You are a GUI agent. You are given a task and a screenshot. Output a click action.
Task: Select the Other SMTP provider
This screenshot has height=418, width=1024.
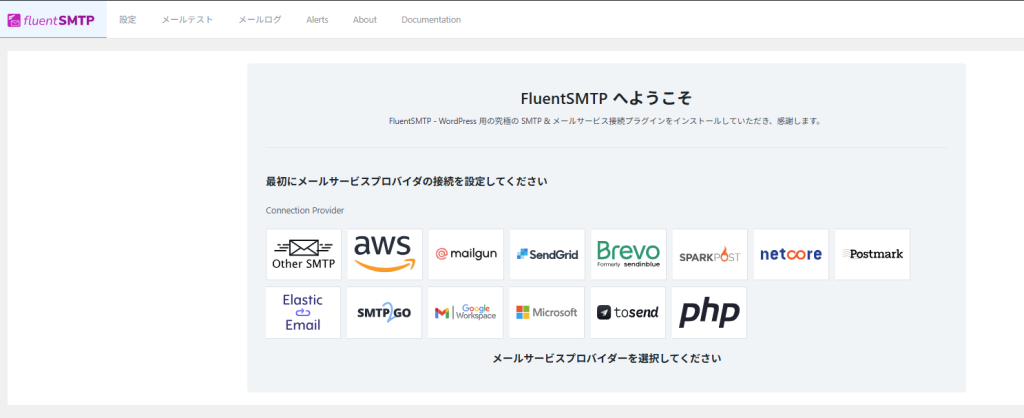(303, 254)
